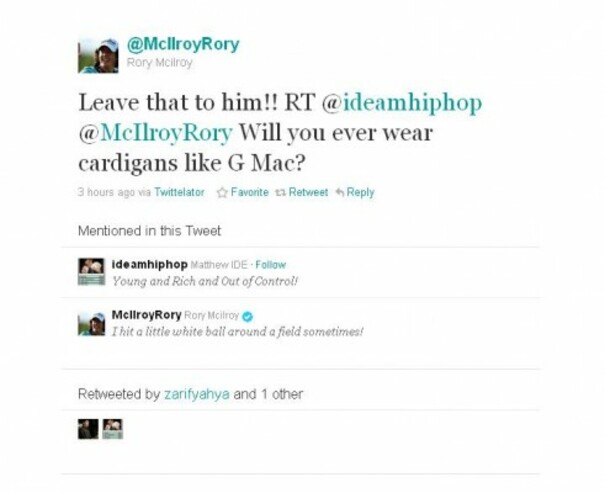Open the first retweeter's dark avatar
The image size is (605, 493).
(x=88, y=429)
